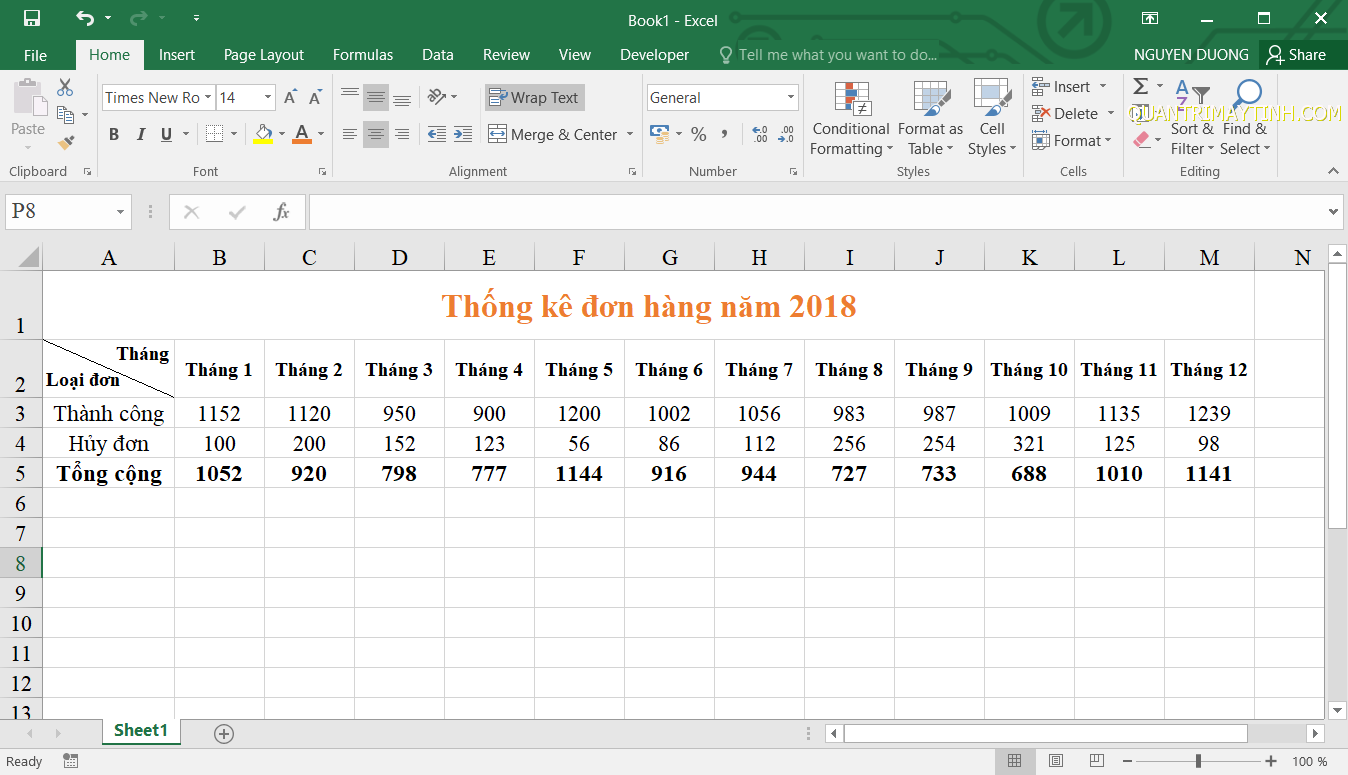Click the Copy icon in Clipboard

click(65, 115)
